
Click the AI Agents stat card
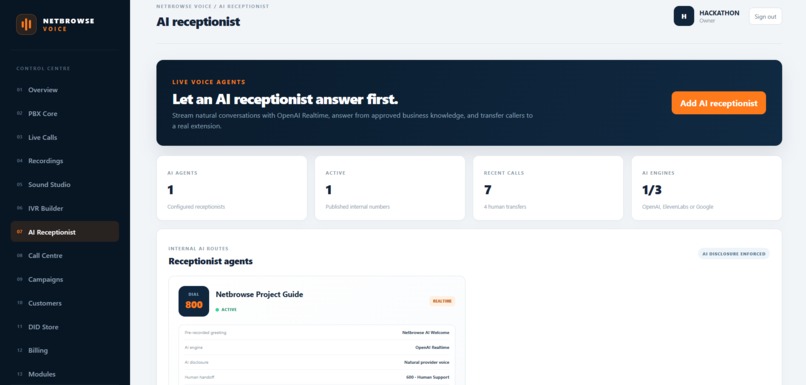232,188
